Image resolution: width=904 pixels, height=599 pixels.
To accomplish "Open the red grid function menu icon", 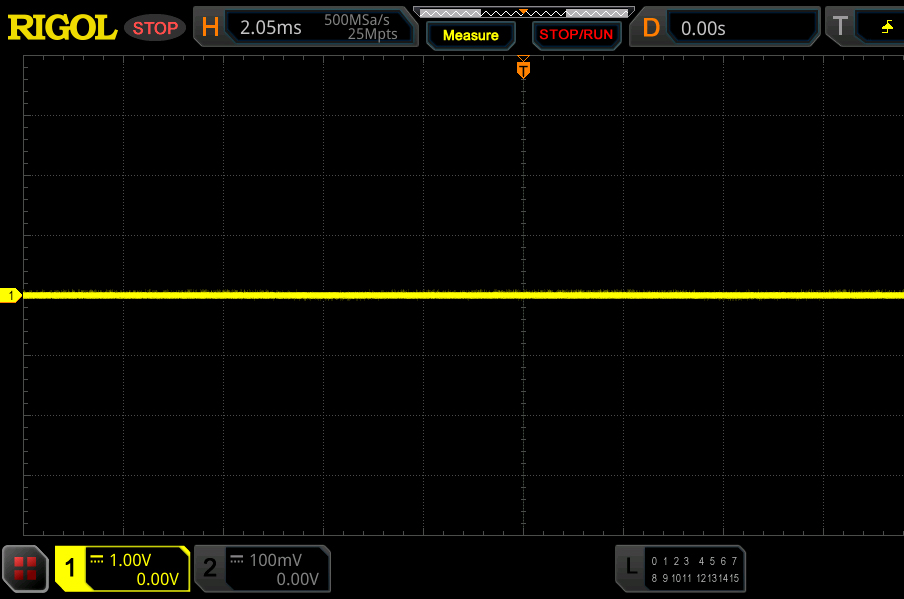I will pos(25,568).
